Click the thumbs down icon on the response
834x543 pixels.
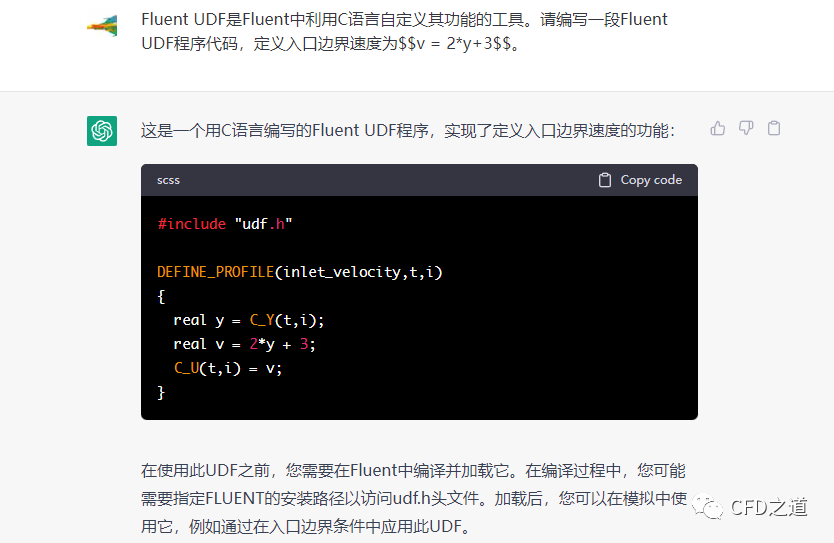pyautogui.click(x=746, y=128)
